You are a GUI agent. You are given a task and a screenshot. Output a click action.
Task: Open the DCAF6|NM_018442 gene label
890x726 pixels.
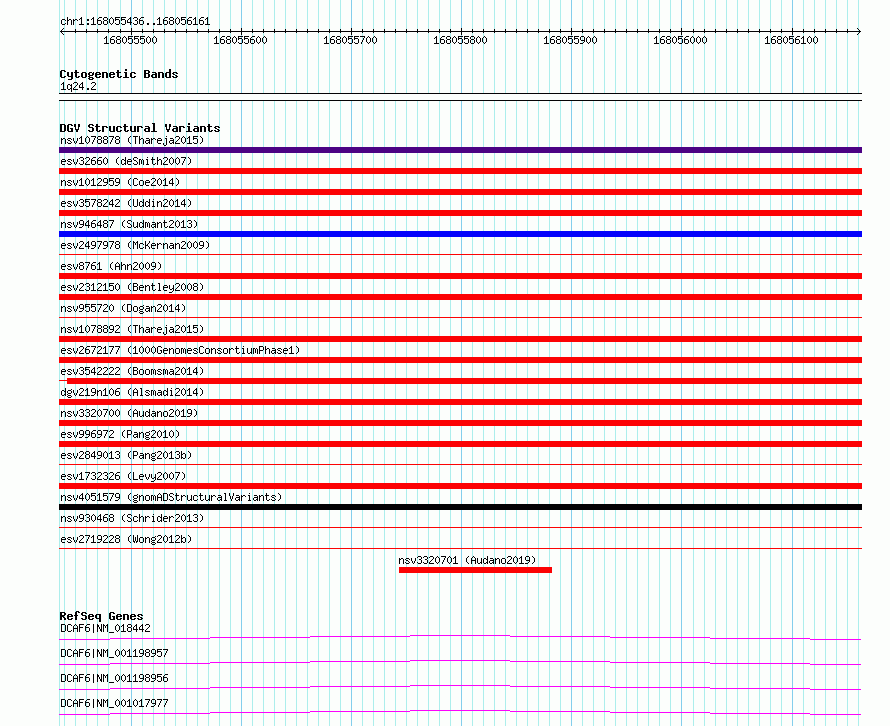(106, 628)
